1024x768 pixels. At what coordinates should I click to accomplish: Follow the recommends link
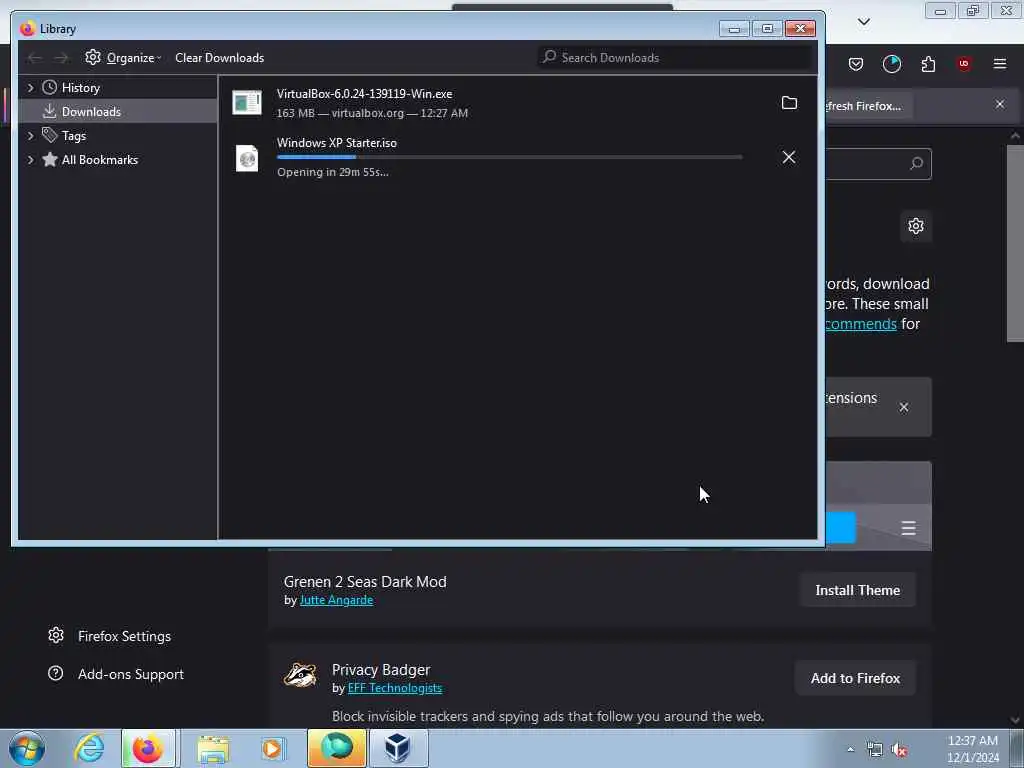(861, 324)
